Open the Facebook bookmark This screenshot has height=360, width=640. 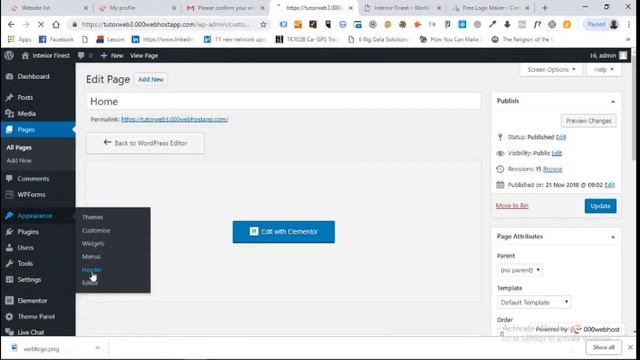56,39
